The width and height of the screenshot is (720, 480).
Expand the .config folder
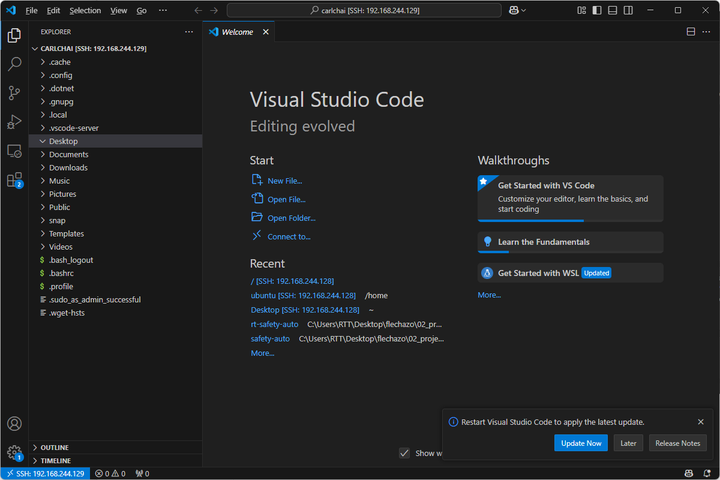pyautogui.click(x=115, y=75)
